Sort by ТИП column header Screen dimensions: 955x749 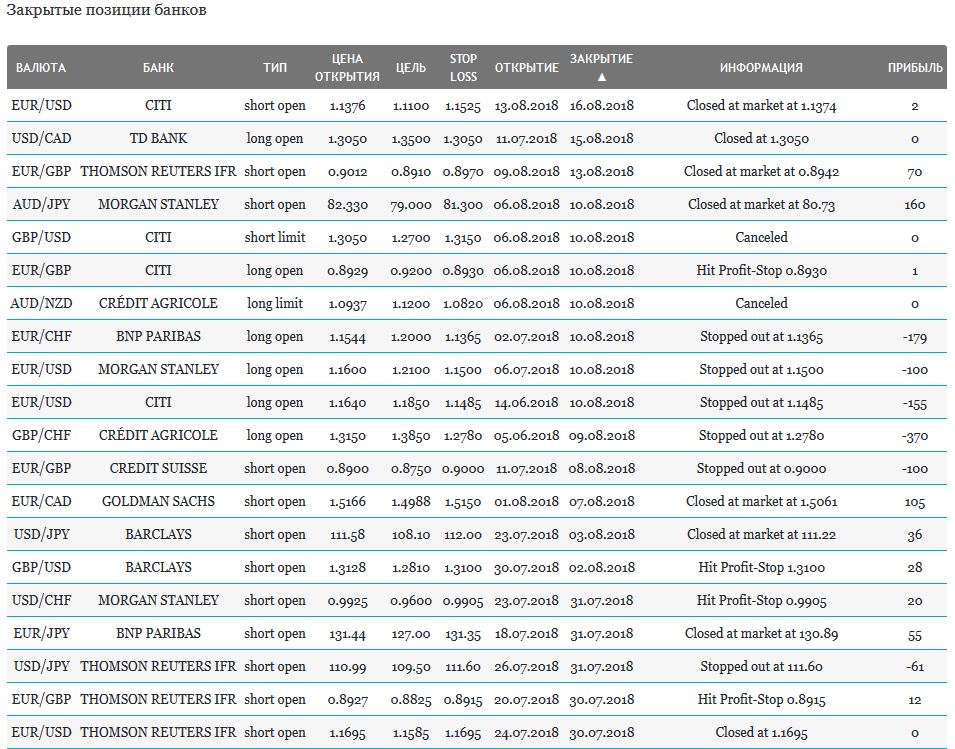point(275,68)
